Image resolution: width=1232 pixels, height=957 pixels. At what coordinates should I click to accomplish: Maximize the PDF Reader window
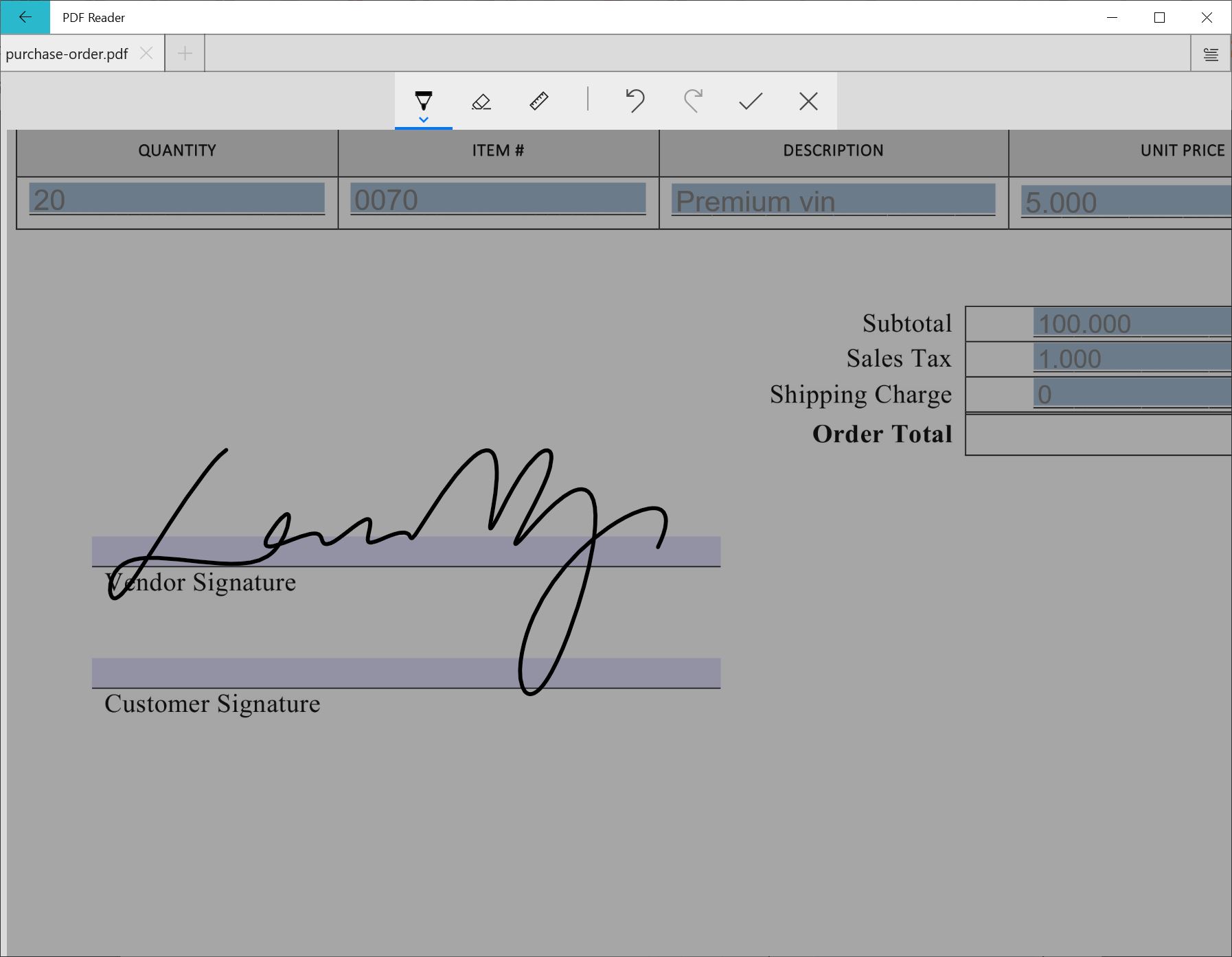click(x=1159, y=18)
